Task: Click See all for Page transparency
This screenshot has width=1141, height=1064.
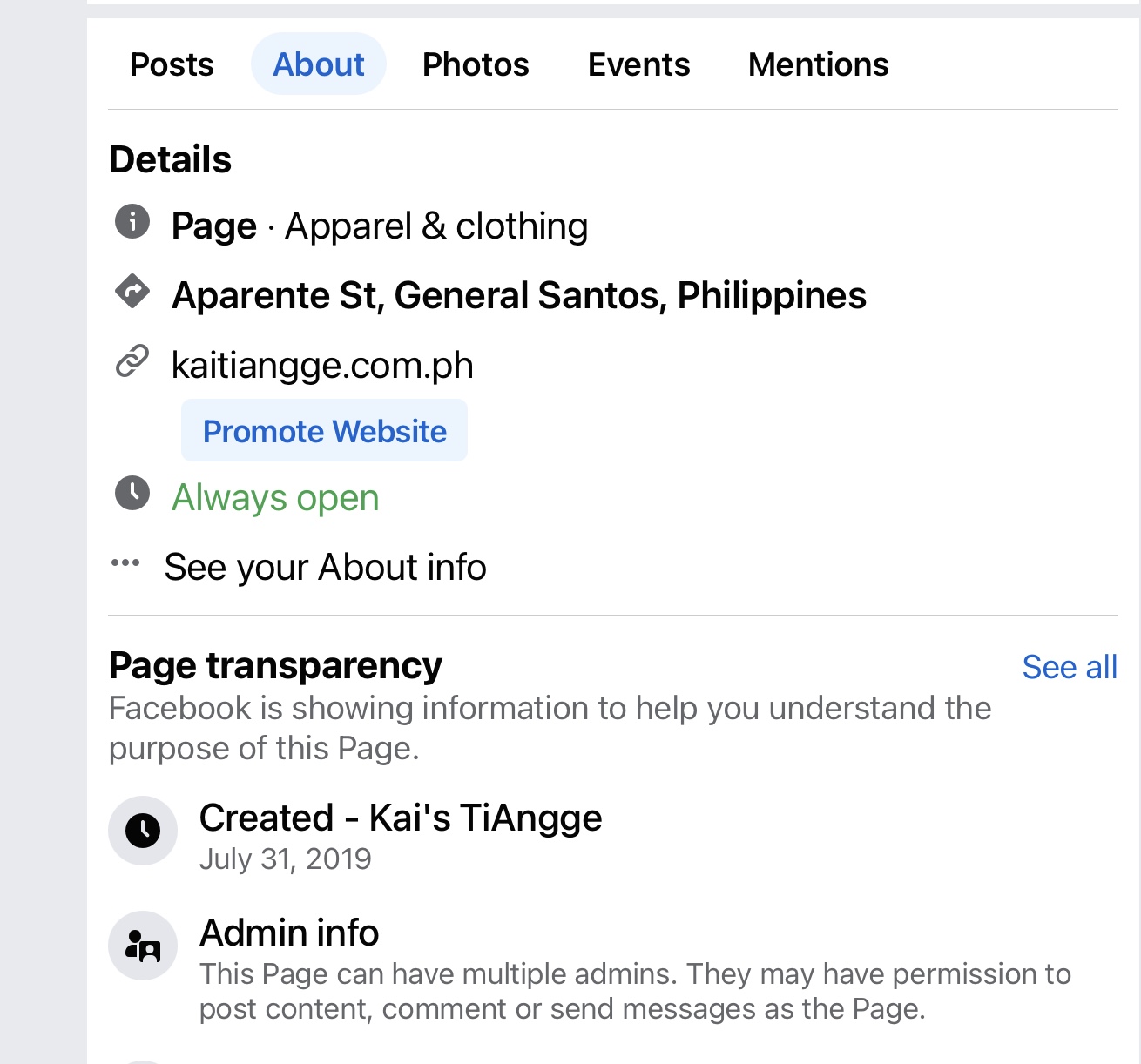Action: point(1070,667)
